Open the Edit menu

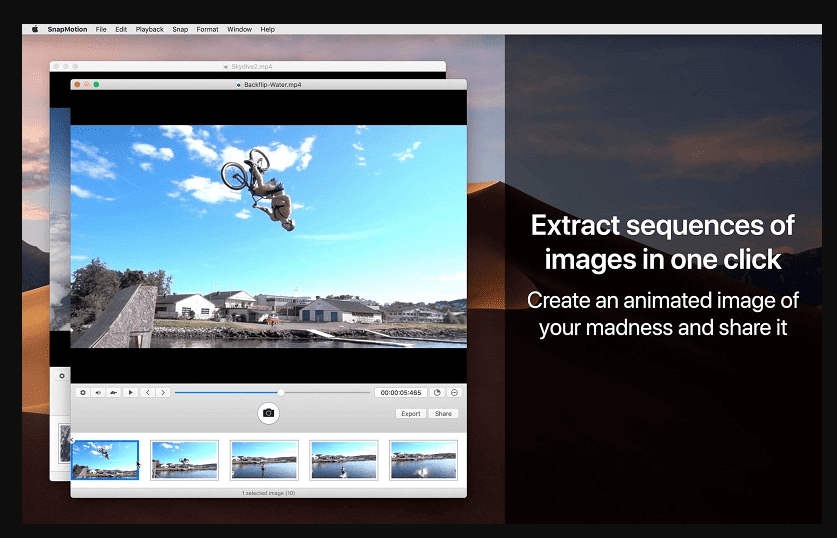tap(121, 29)
